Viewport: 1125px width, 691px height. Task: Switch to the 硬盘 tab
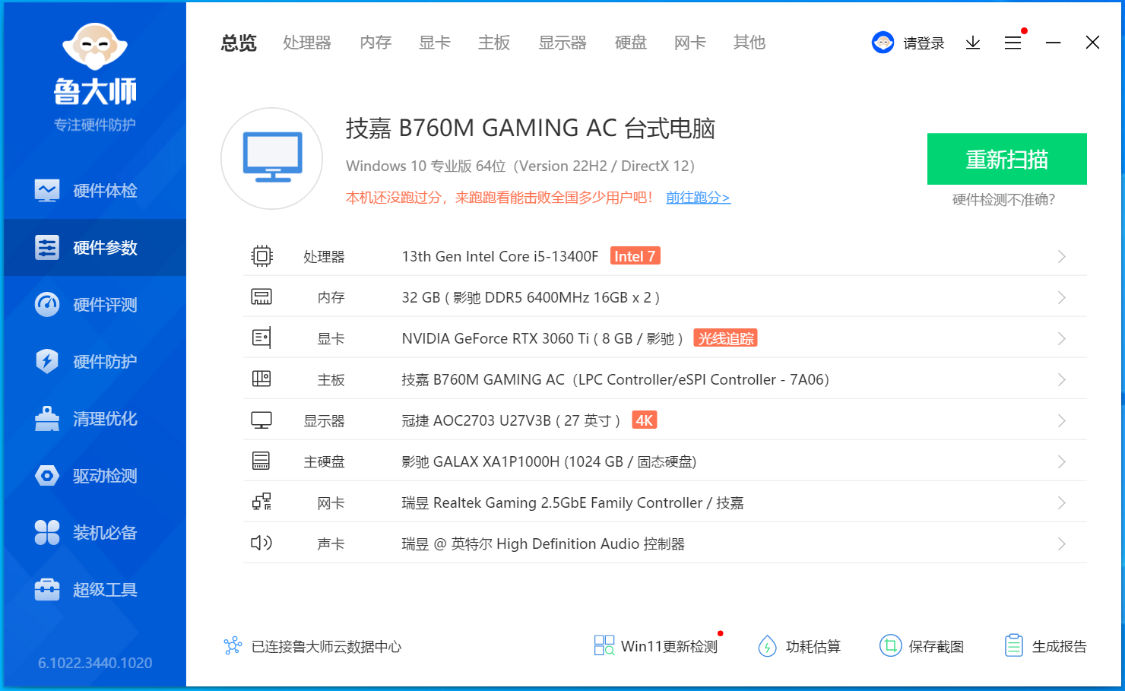point(631,43)
